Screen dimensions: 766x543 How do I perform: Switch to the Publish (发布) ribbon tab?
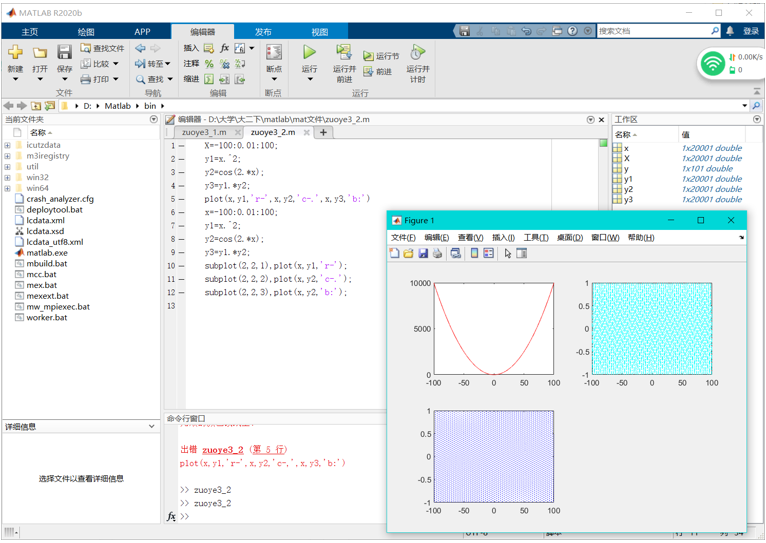tap(263, 32)
